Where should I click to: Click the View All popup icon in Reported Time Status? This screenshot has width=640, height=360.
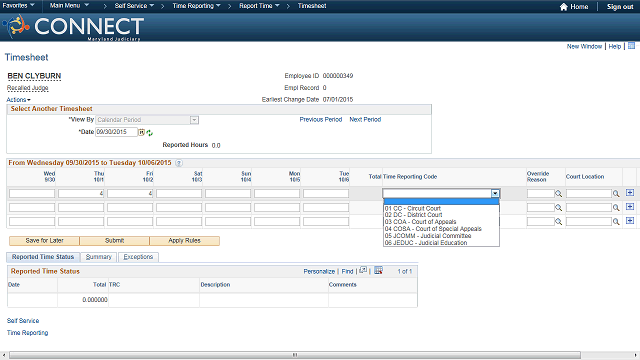coord(363,270)
